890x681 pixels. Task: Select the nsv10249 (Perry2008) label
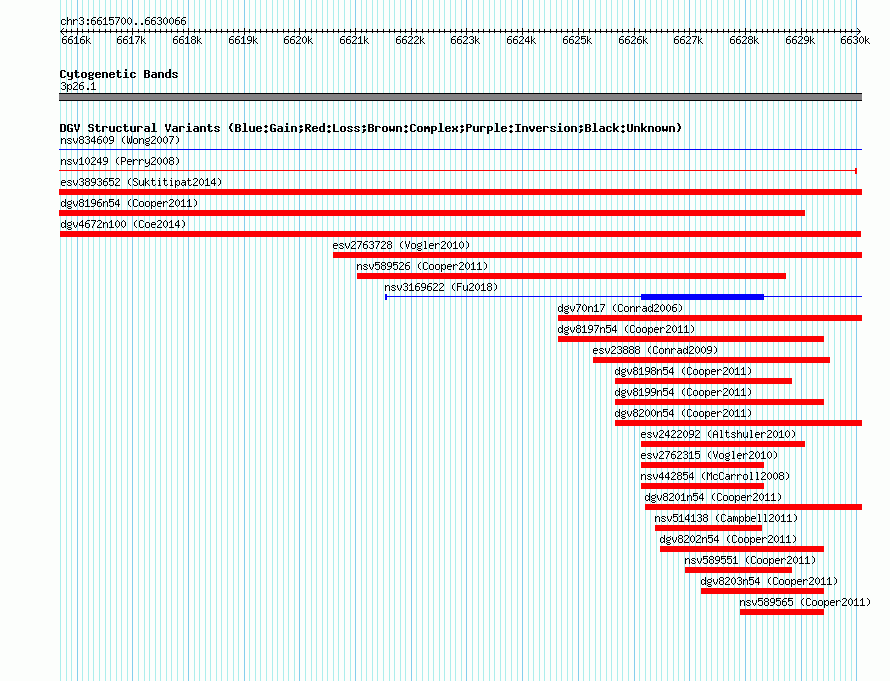[x=120, y=161]
